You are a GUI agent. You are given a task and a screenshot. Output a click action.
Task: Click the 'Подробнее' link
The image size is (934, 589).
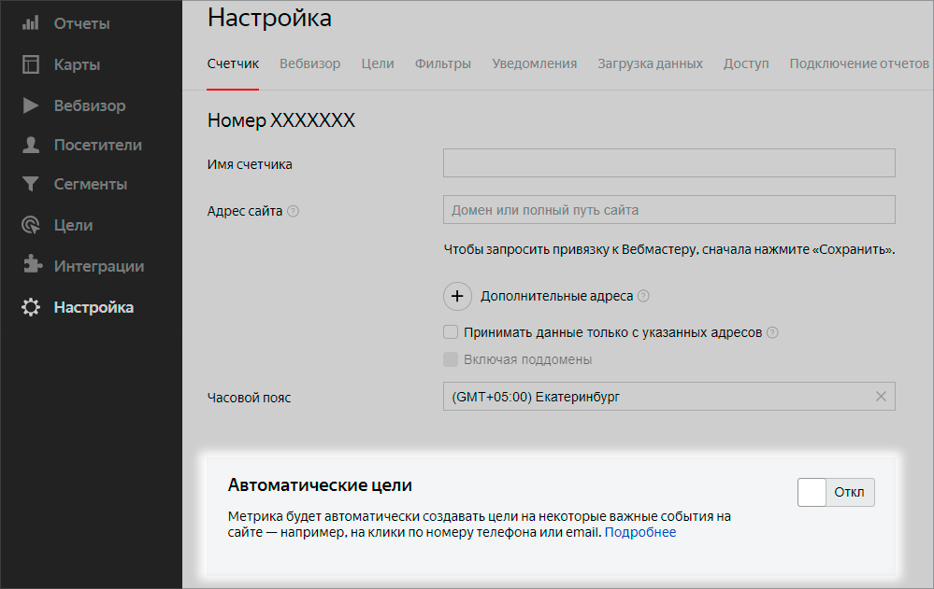tap(640, 532)
